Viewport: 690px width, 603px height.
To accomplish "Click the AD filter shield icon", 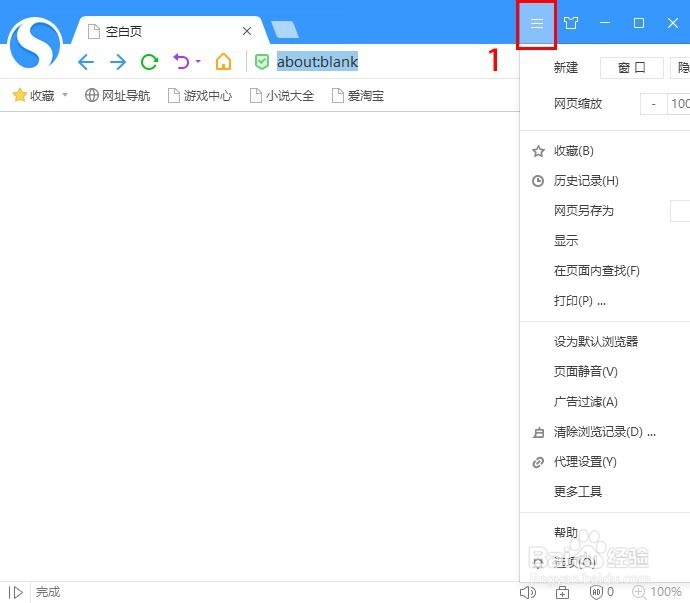I will (596, 592).
